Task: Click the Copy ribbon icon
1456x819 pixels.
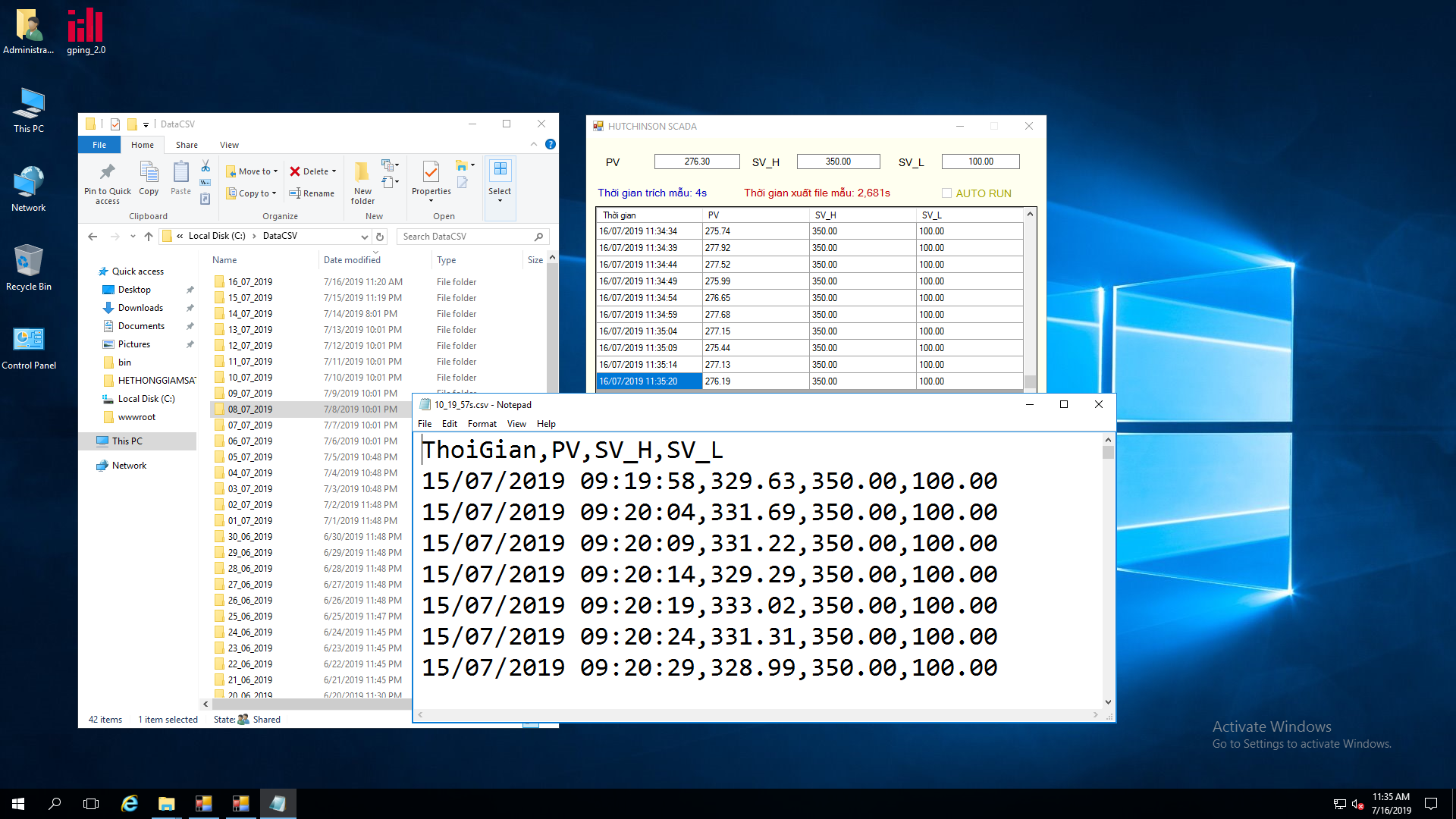Action: coord(149,173)
